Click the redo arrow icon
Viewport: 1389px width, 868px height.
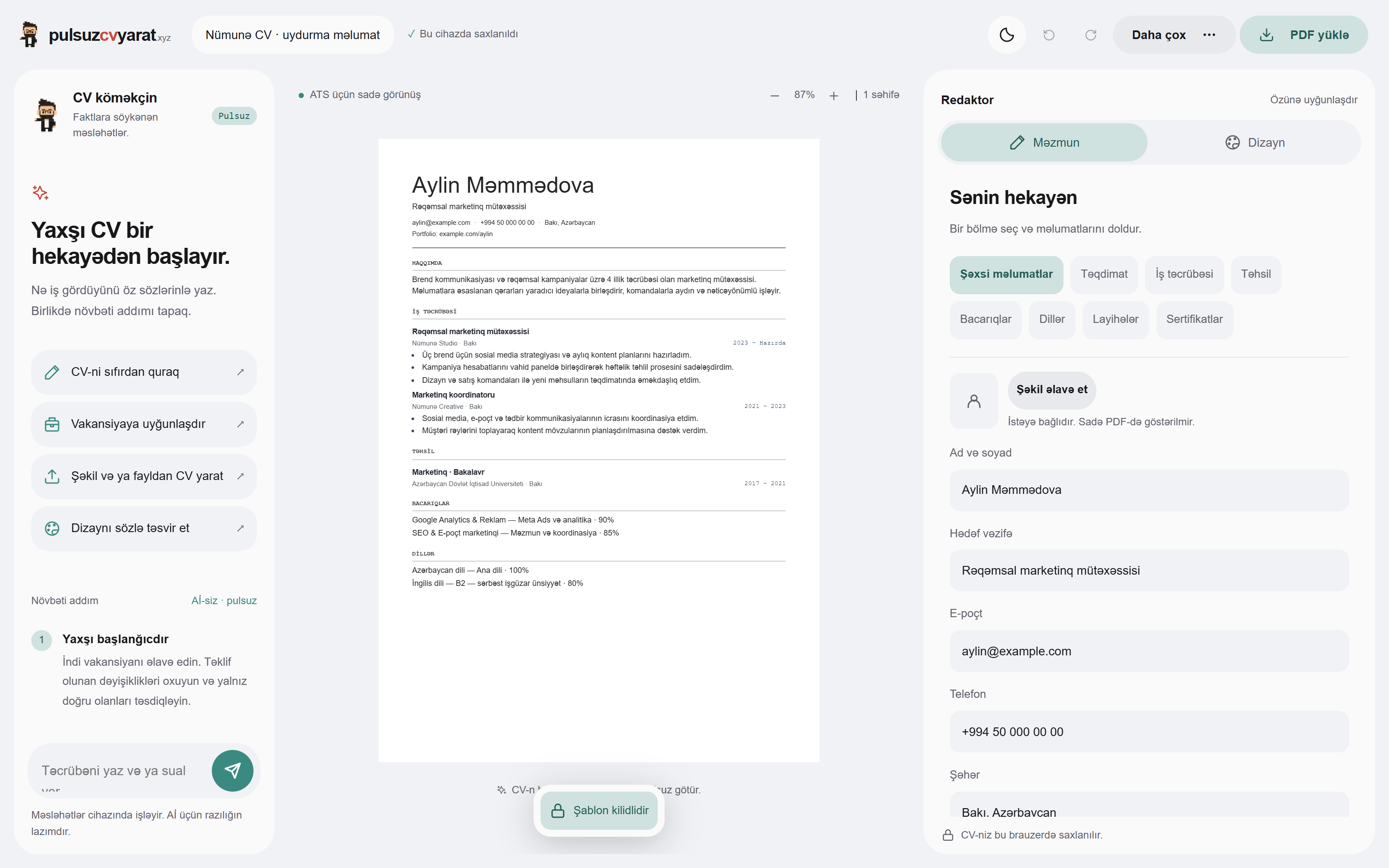(x=1090, y=35)
